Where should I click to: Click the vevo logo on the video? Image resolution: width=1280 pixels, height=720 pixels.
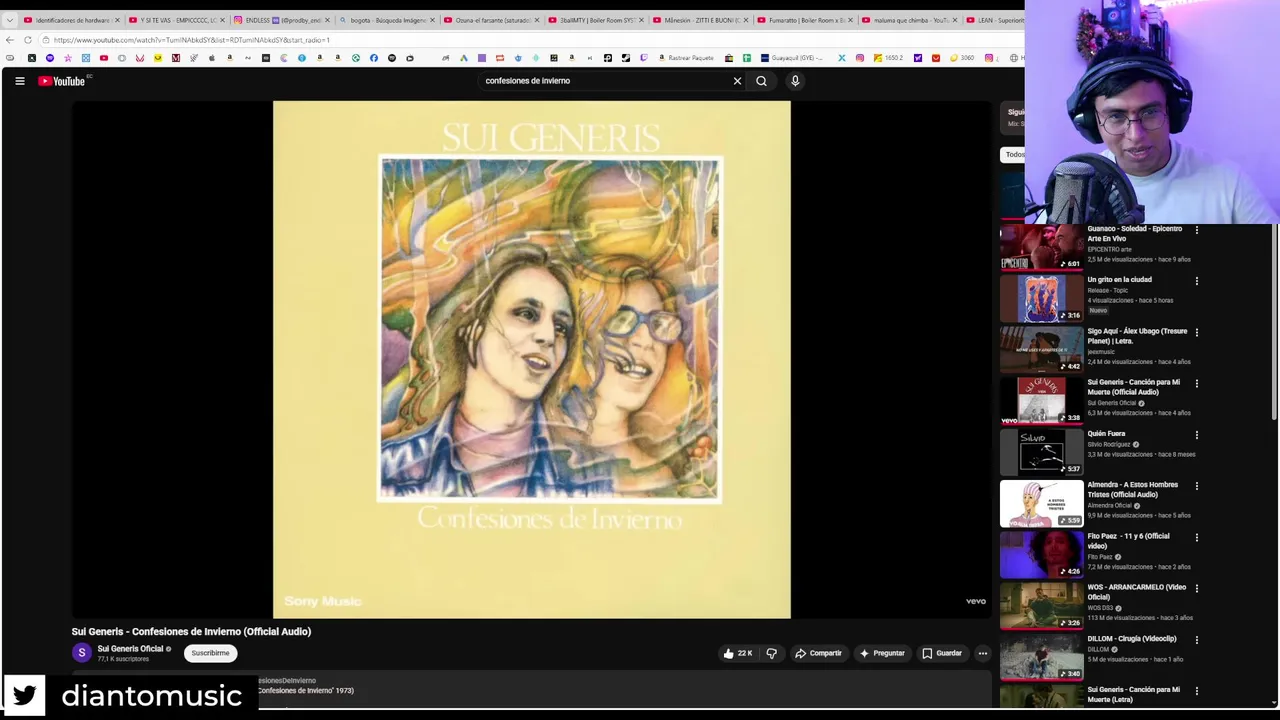(x=975, y=601)
